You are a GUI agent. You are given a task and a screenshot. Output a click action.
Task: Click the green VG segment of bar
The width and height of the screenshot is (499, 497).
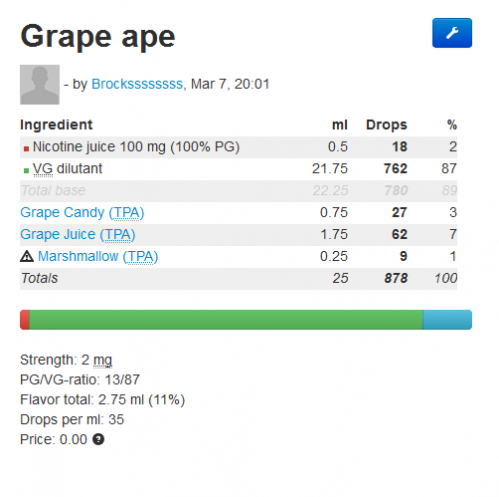tap(226, 320)
